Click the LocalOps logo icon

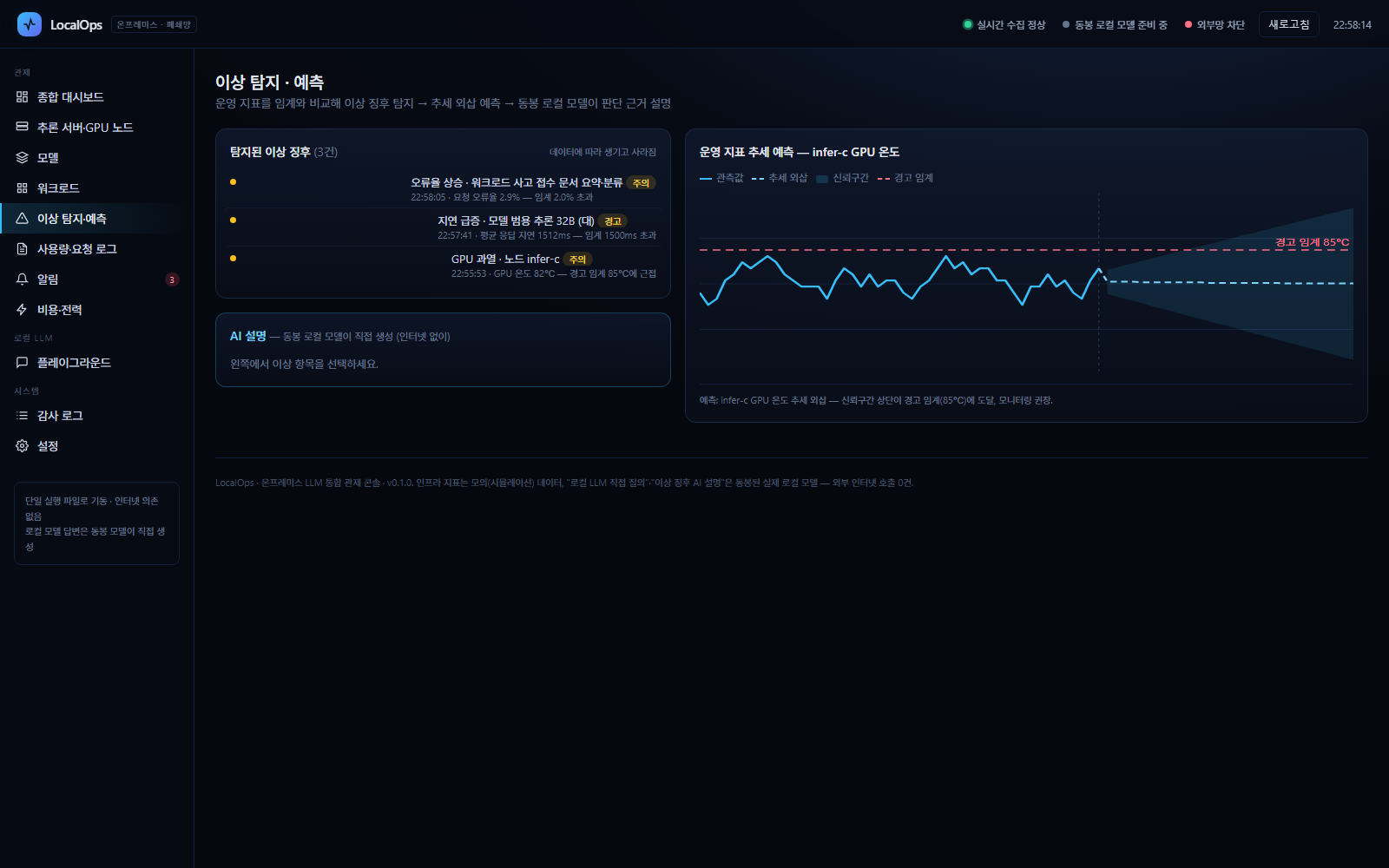pos(30,24)
